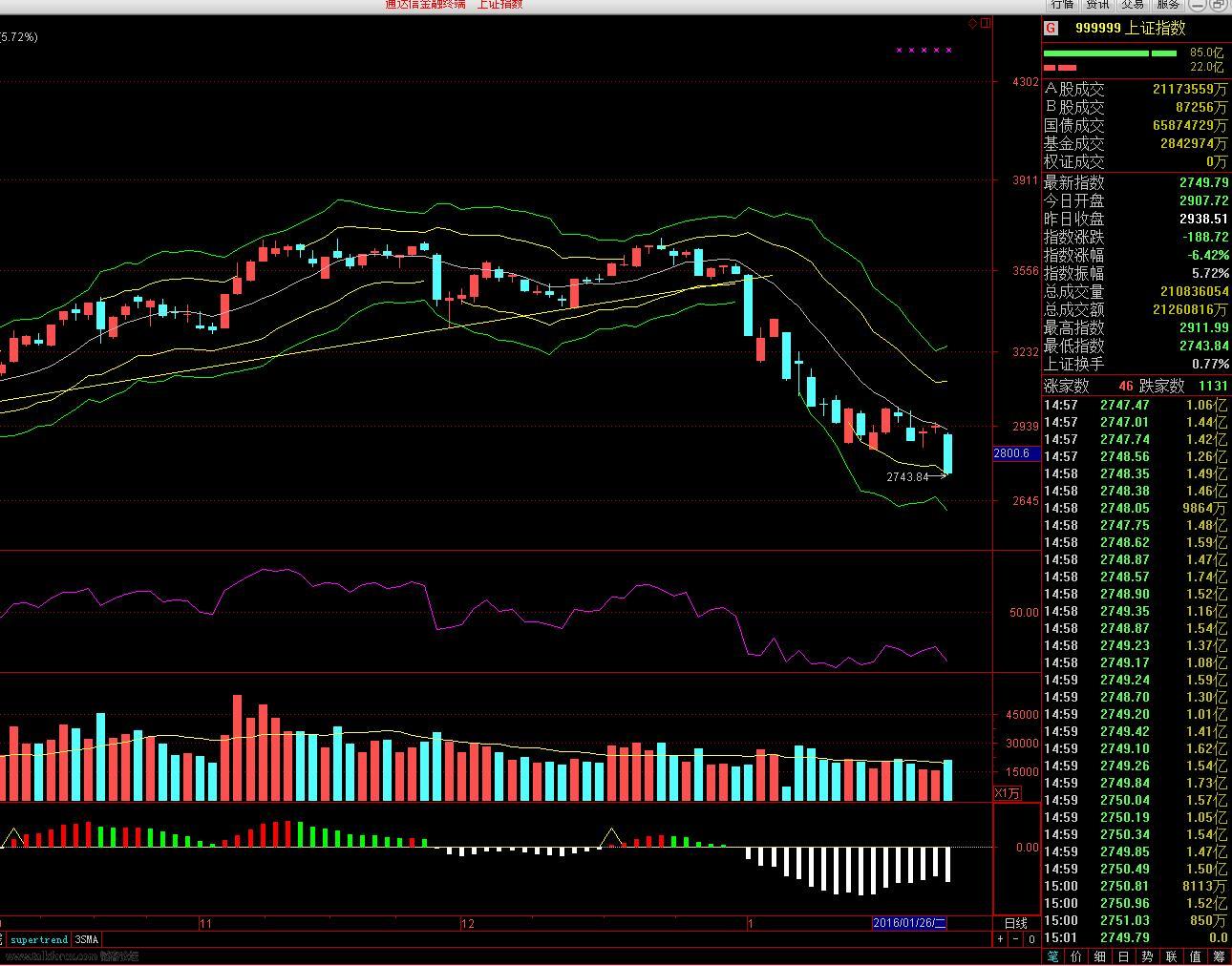Click the red 22.0亿 sell volume bar
This screenshot has height=966, width=1232.
point(1060,68)
